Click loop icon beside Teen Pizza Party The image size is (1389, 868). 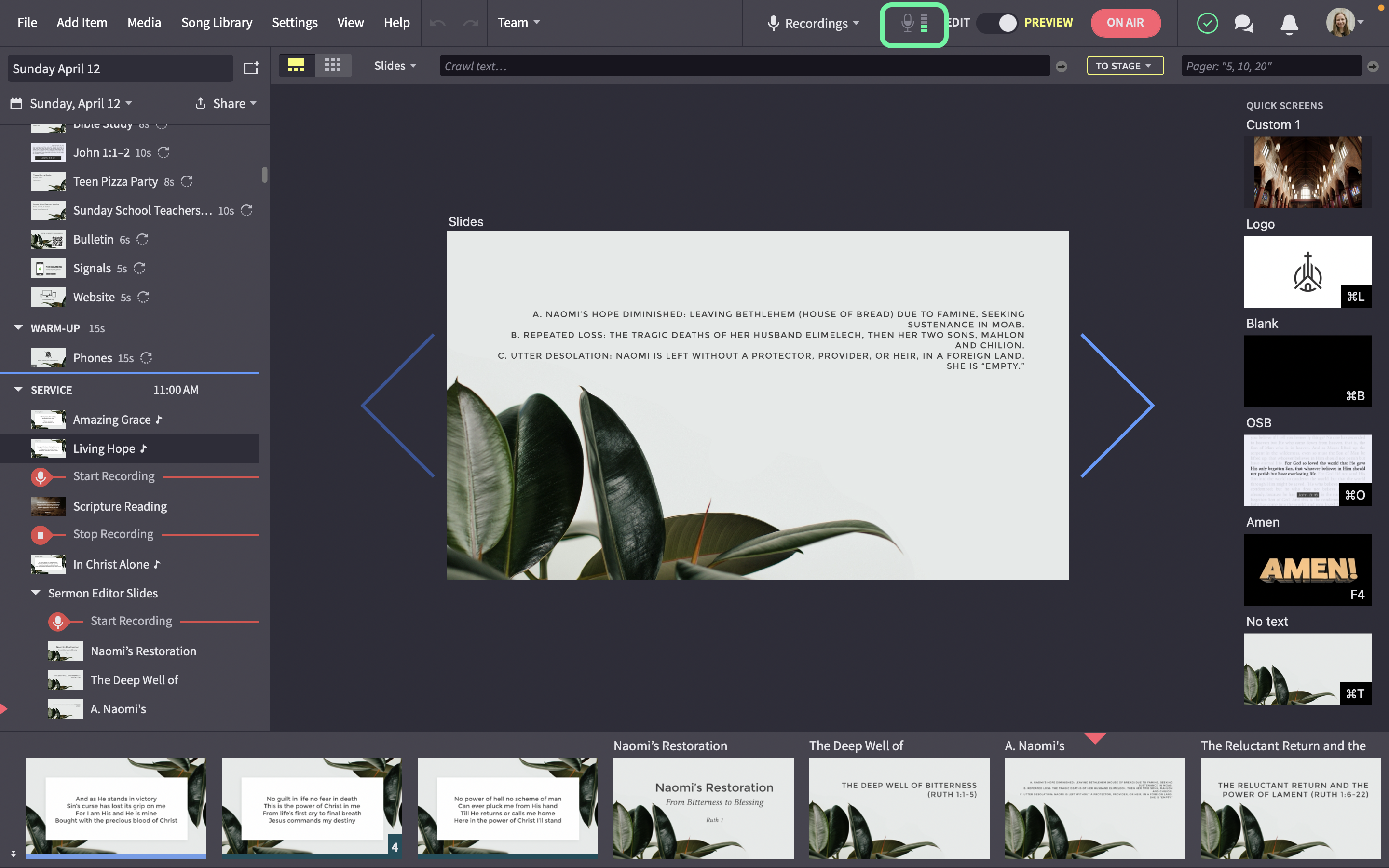coord(187,181)
